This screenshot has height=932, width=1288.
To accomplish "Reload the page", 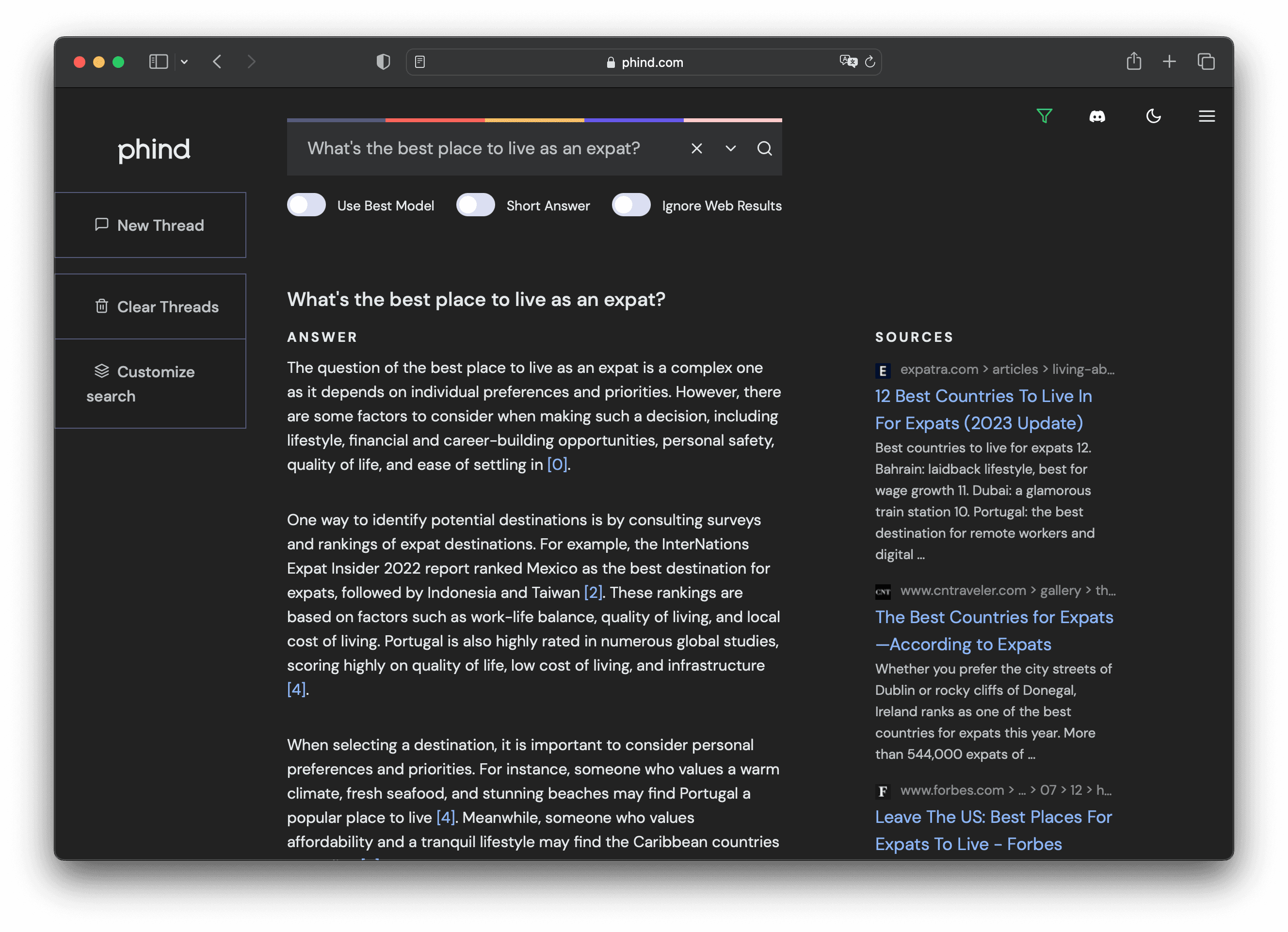I will coord(869,61).
